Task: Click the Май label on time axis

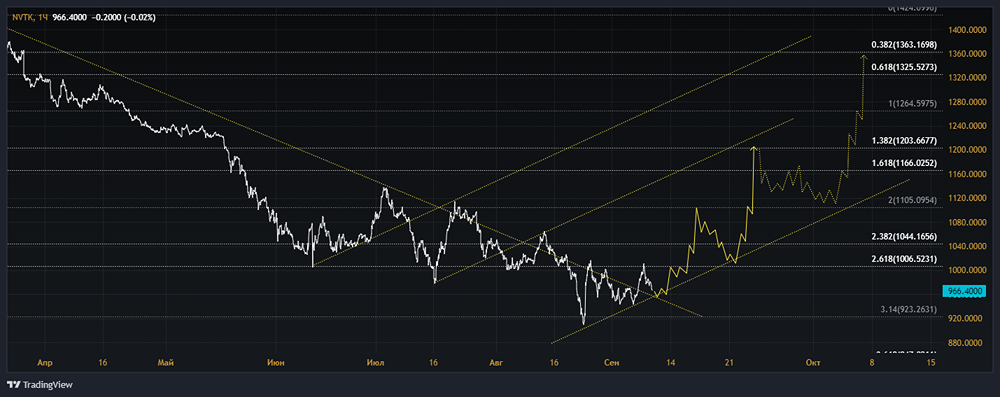Action: point(166,363)
